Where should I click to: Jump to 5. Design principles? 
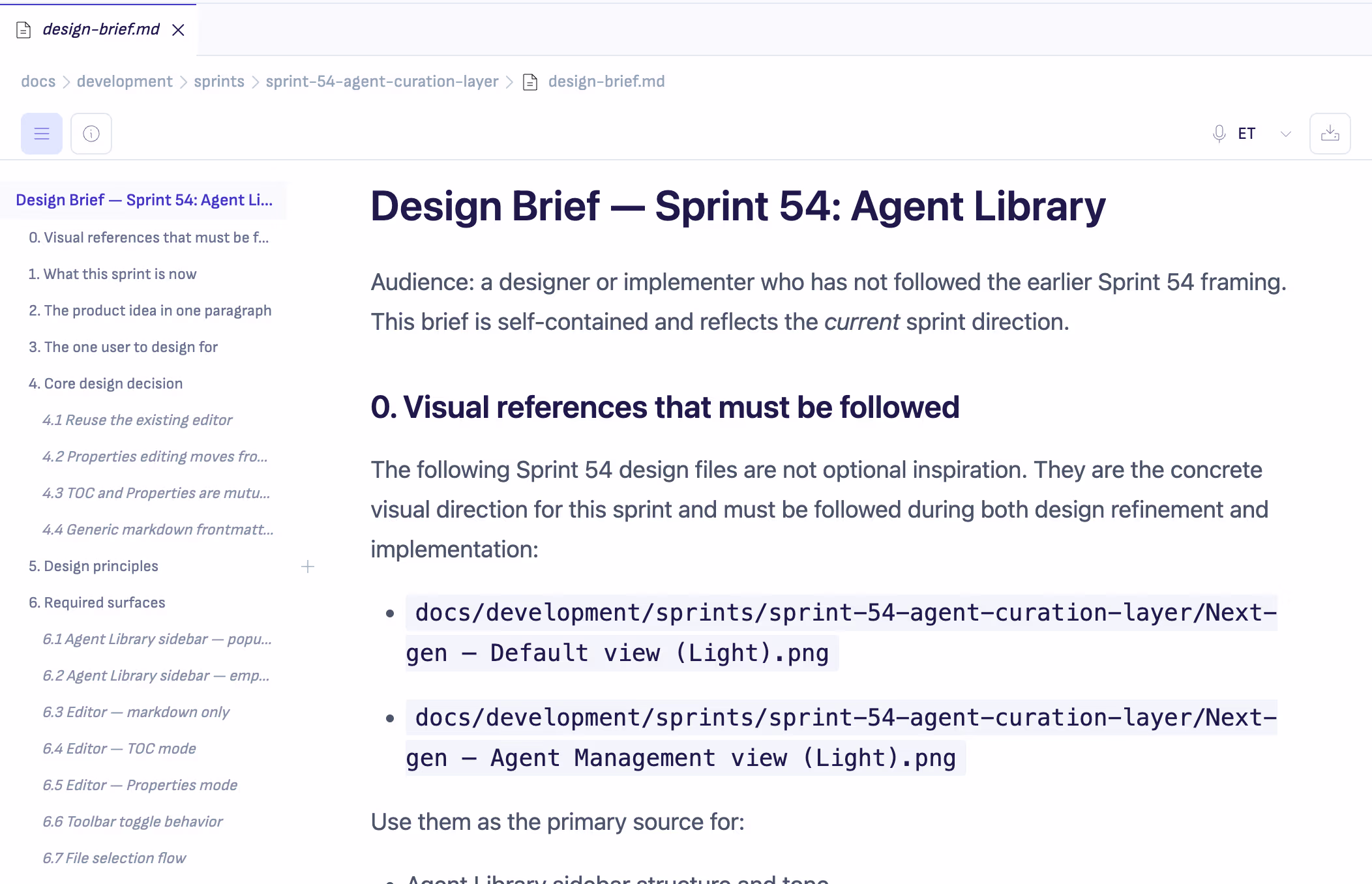pyautogui.click(x=93, y=566)
